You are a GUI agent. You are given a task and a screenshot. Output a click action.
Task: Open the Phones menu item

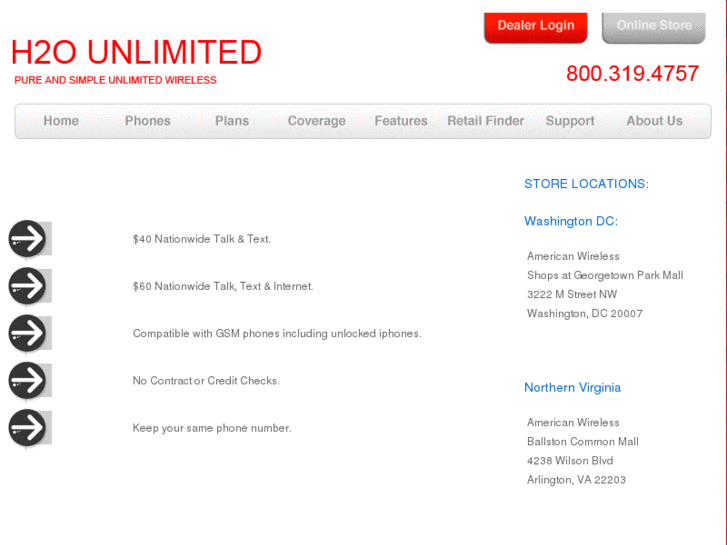(148, 121)
